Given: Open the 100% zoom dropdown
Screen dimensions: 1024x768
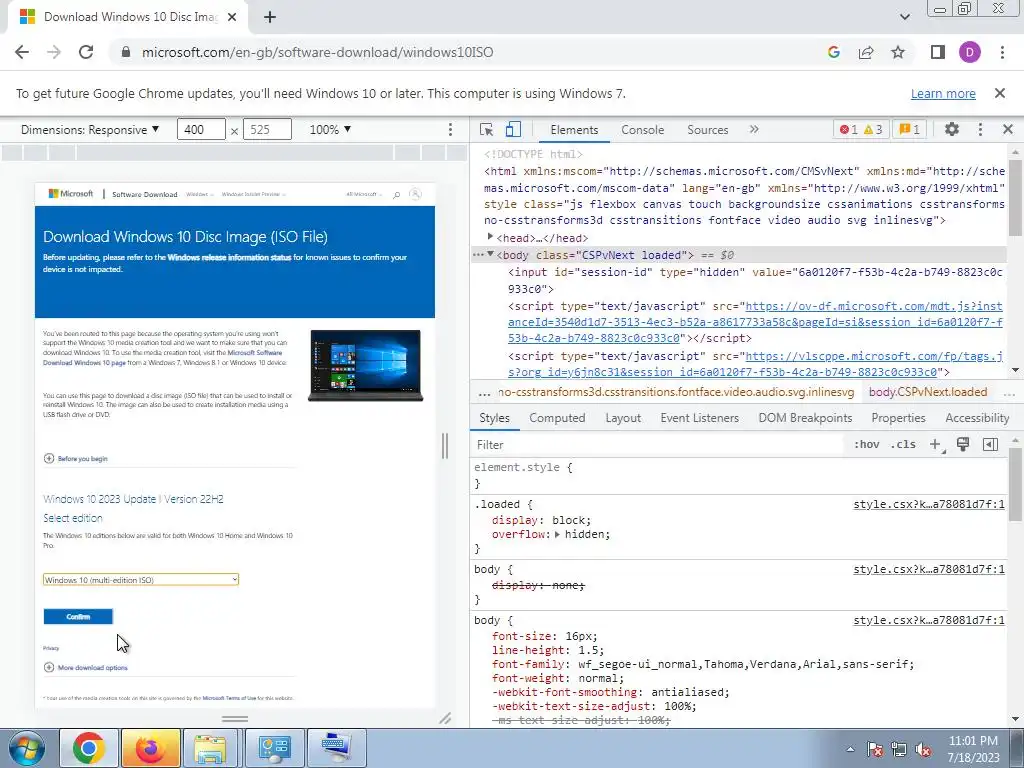Looking at the screenshot, I should point(330,129).
